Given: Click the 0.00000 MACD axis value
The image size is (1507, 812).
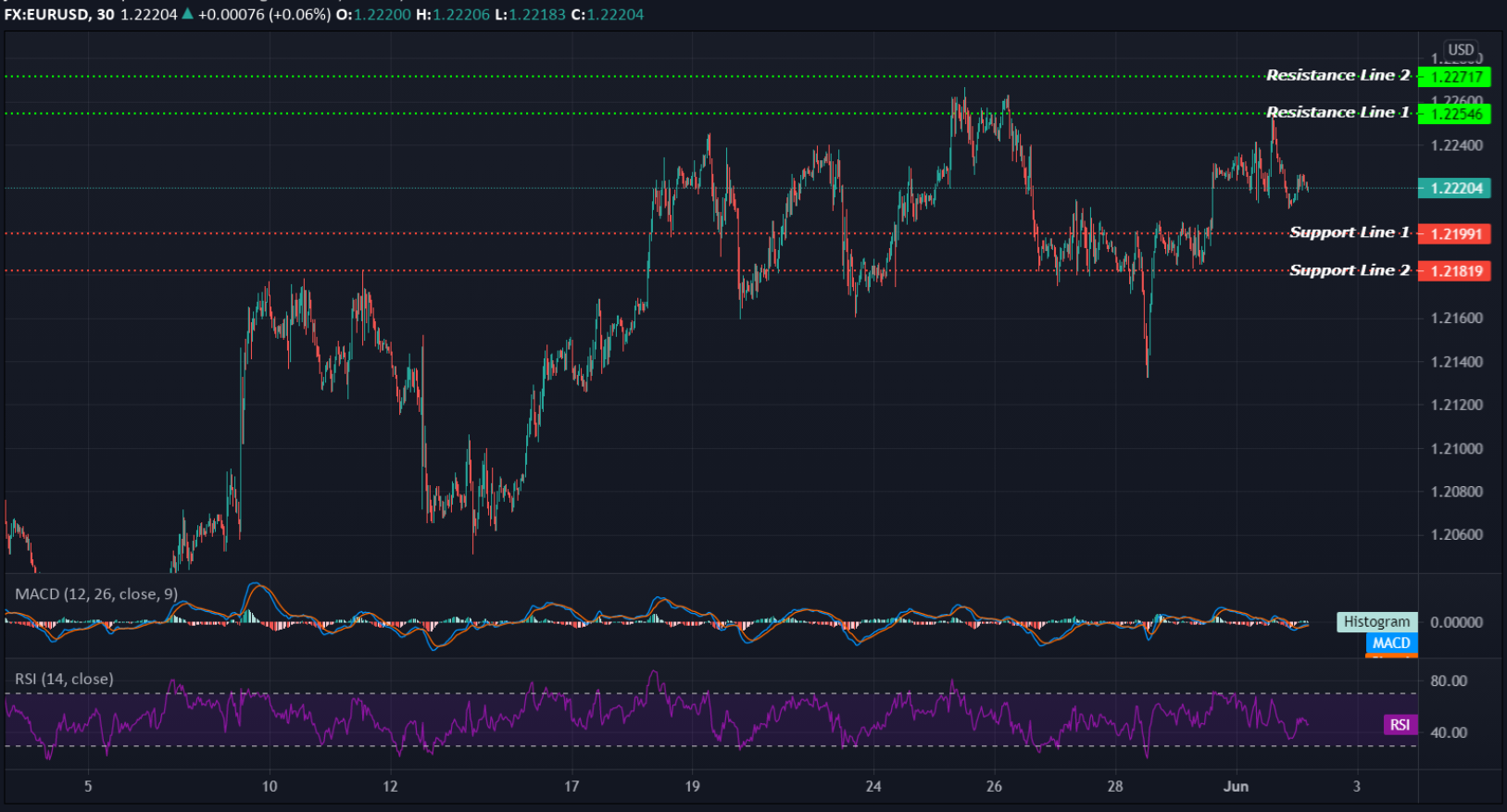Looking at the screenshot, I should click(x=1456, y=622).
